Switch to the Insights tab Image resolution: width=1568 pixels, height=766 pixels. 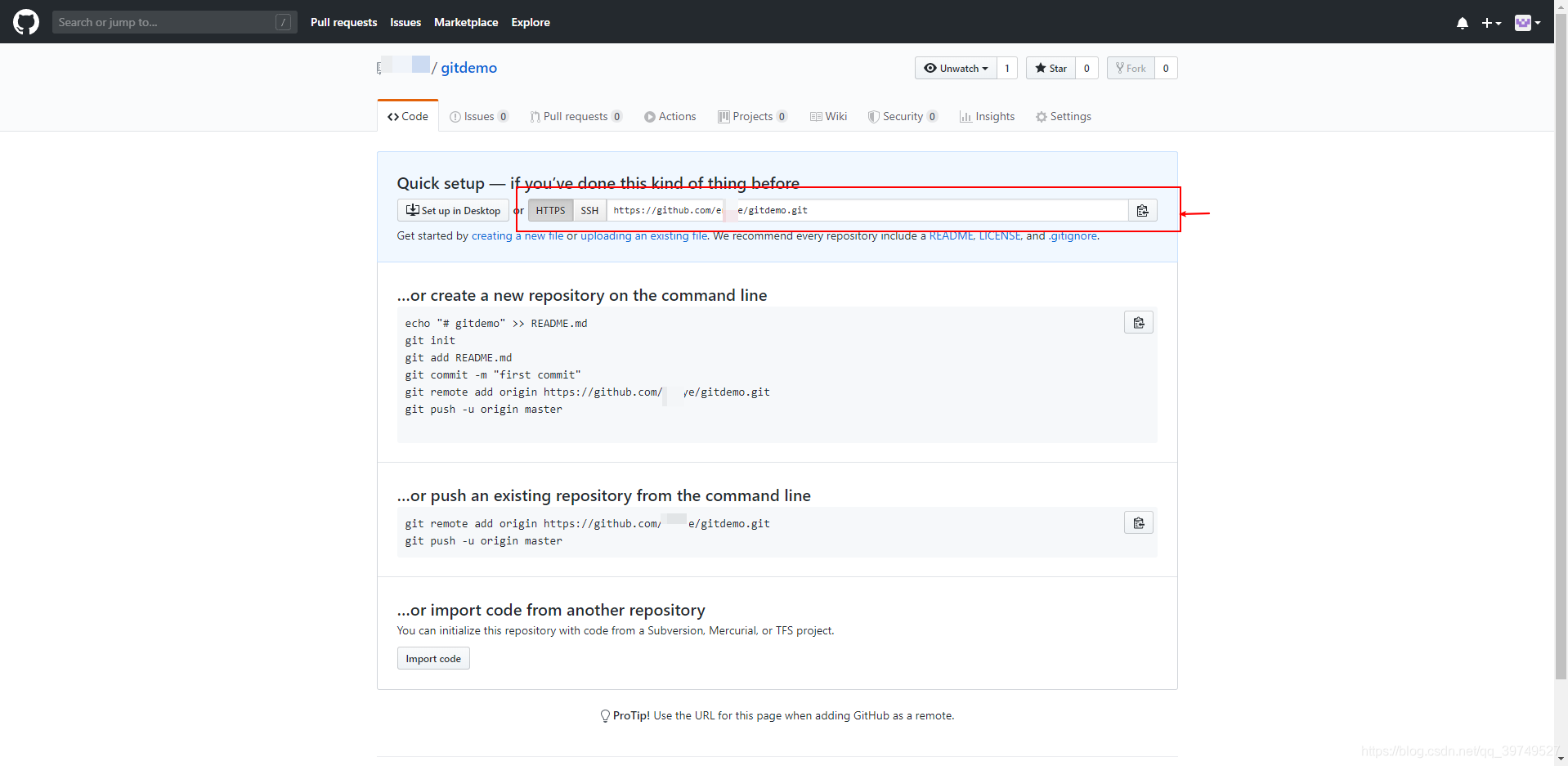tap(987, 116)
